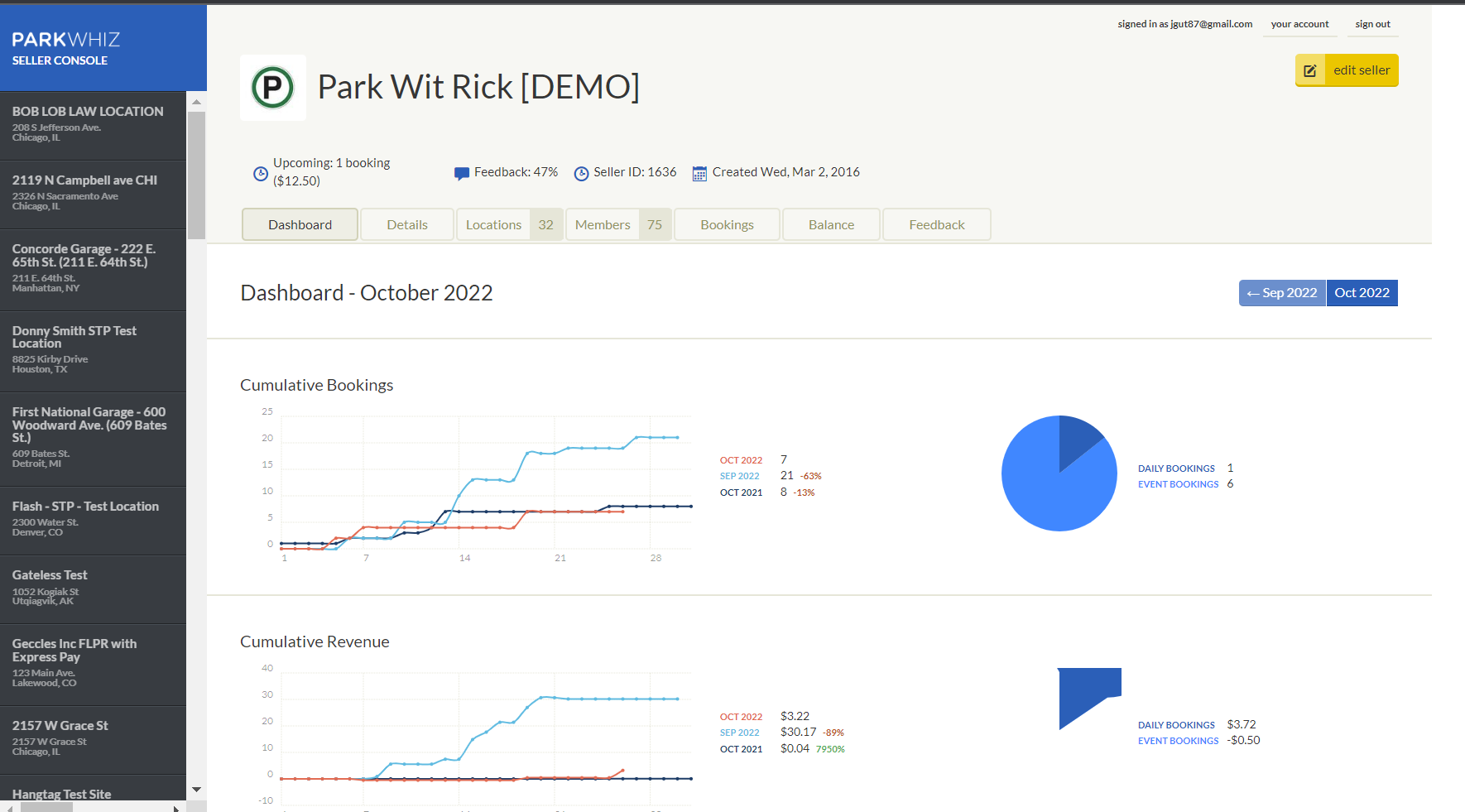Image resolution: width=1465 pixels, height=812 pixels.
Task: Click Dashboard - October 2022 heading
Action: [367, 293]
